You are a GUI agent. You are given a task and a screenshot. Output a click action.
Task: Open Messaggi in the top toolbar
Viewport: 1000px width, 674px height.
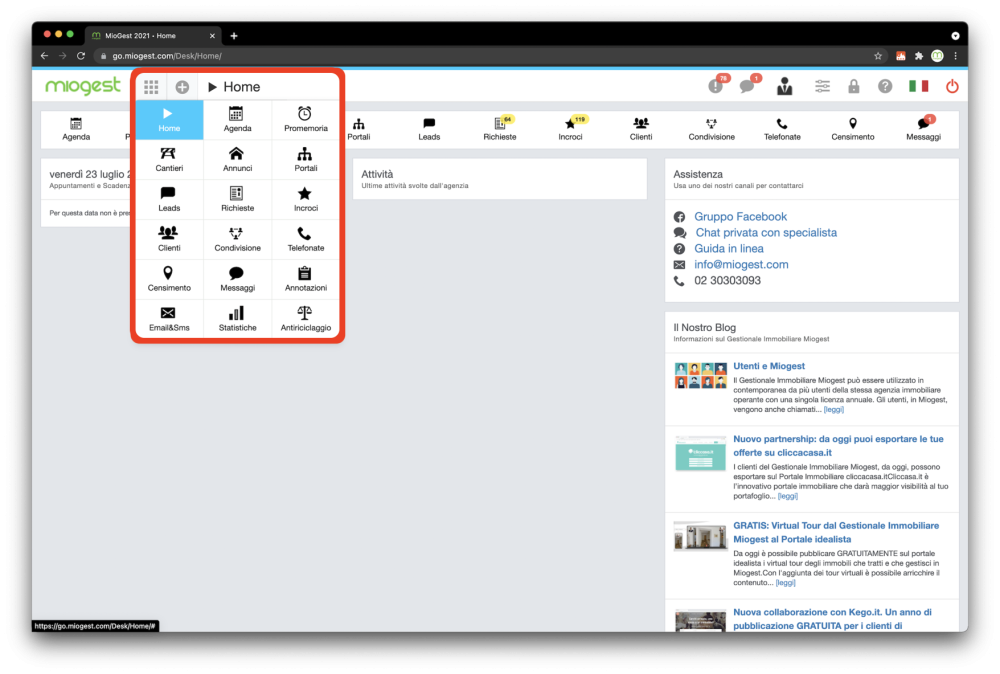coord(923,129)
